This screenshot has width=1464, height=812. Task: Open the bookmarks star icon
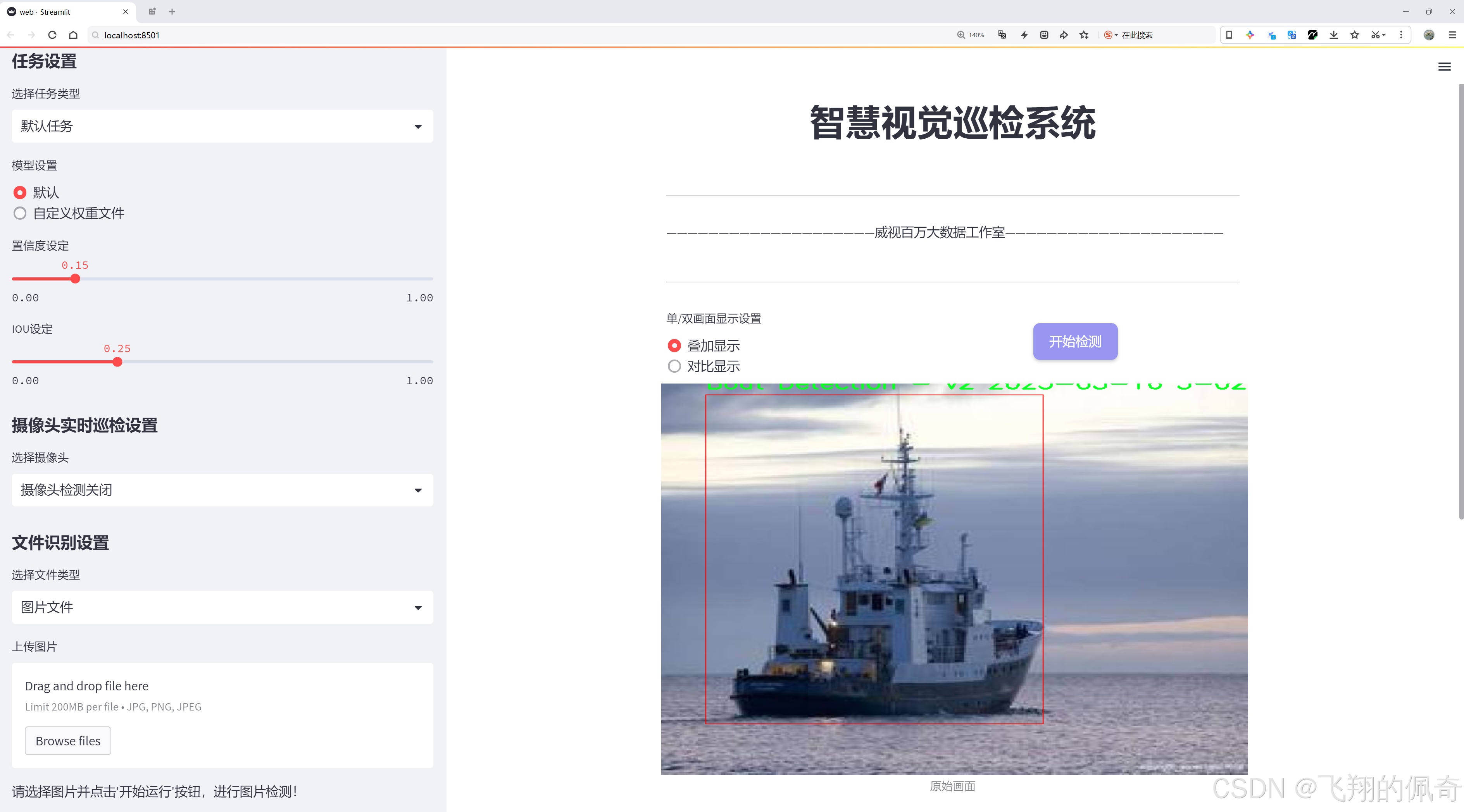pyautogui.click(x=1355, y=35)
